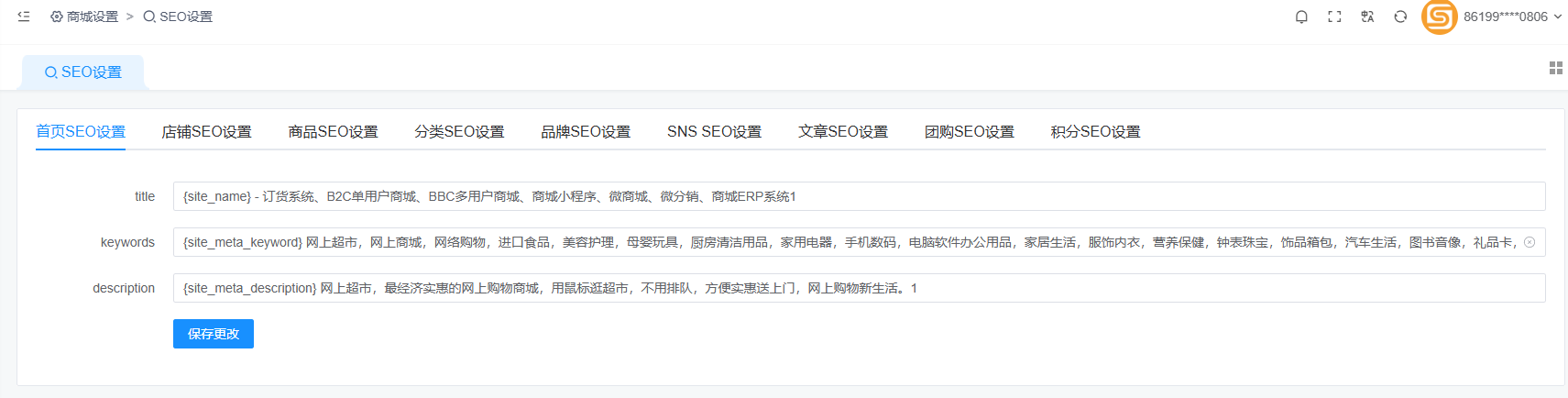
Task: Select the 品牌SEO设置 tab
Action: (586, 132)
